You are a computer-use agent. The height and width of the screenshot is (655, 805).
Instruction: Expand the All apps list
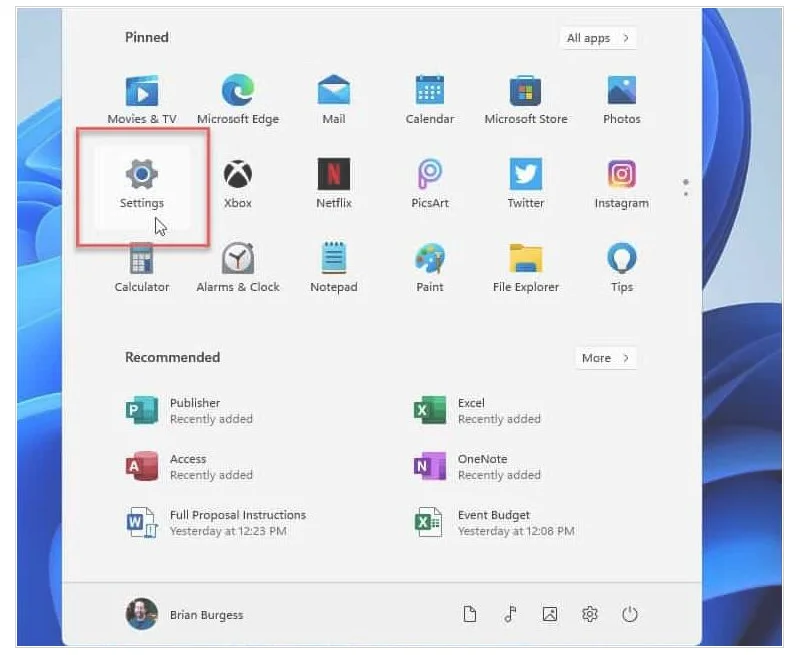pyautogui.click(x=597, y=38)
